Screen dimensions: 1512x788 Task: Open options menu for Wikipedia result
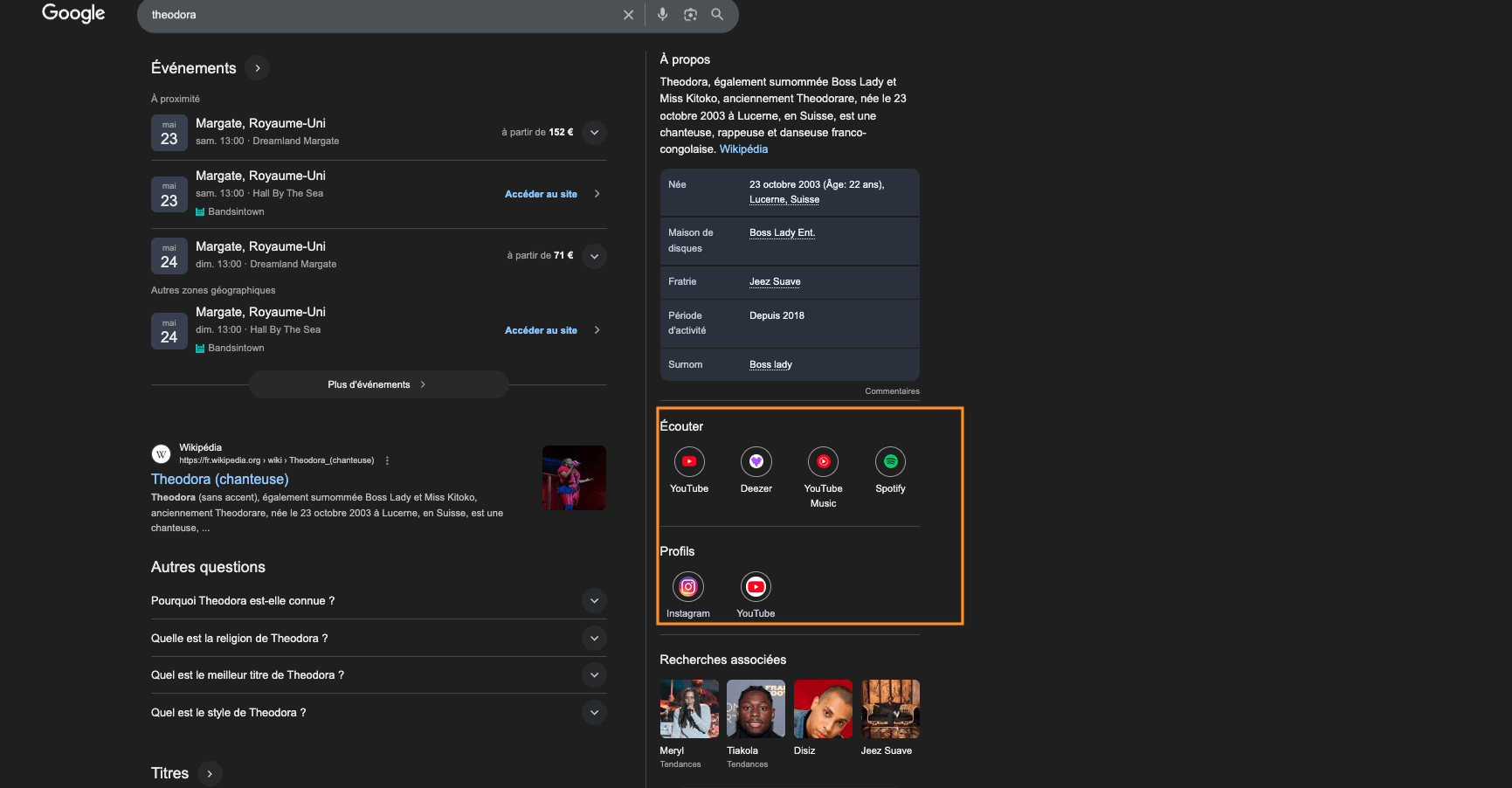pos(387,460)
